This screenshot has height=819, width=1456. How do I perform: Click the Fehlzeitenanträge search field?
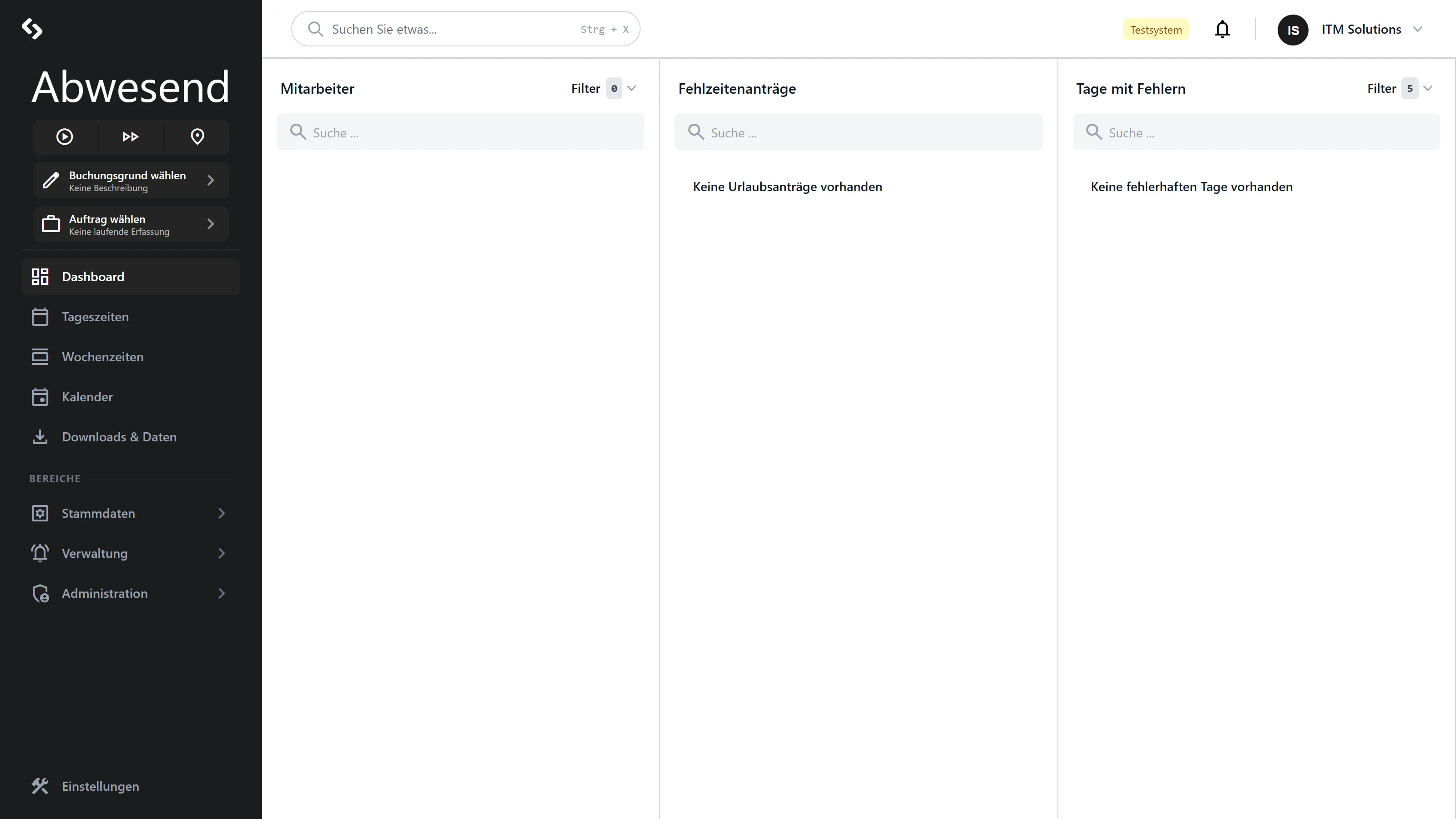[x=858, y=132]
